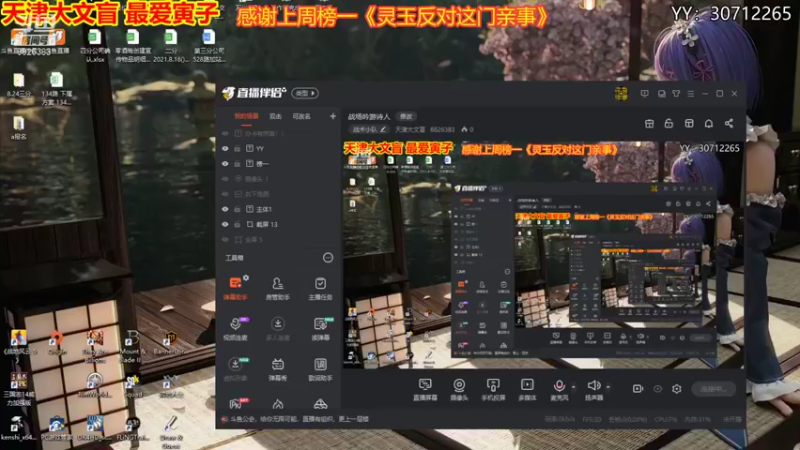Toggle visibility of YY layer
This screenshot has width=800, height=450.
pyautogui.click(x=225, y=148)
